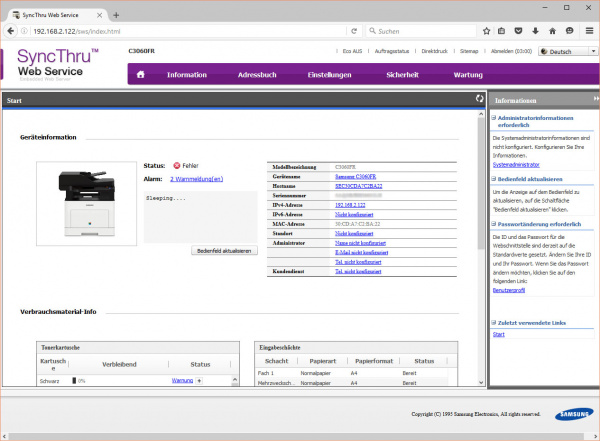Collapse the Administratorinformationen erforderlich section
This screenshot has height=441, width=600.
pyautogui.click(x=493, y=118)
